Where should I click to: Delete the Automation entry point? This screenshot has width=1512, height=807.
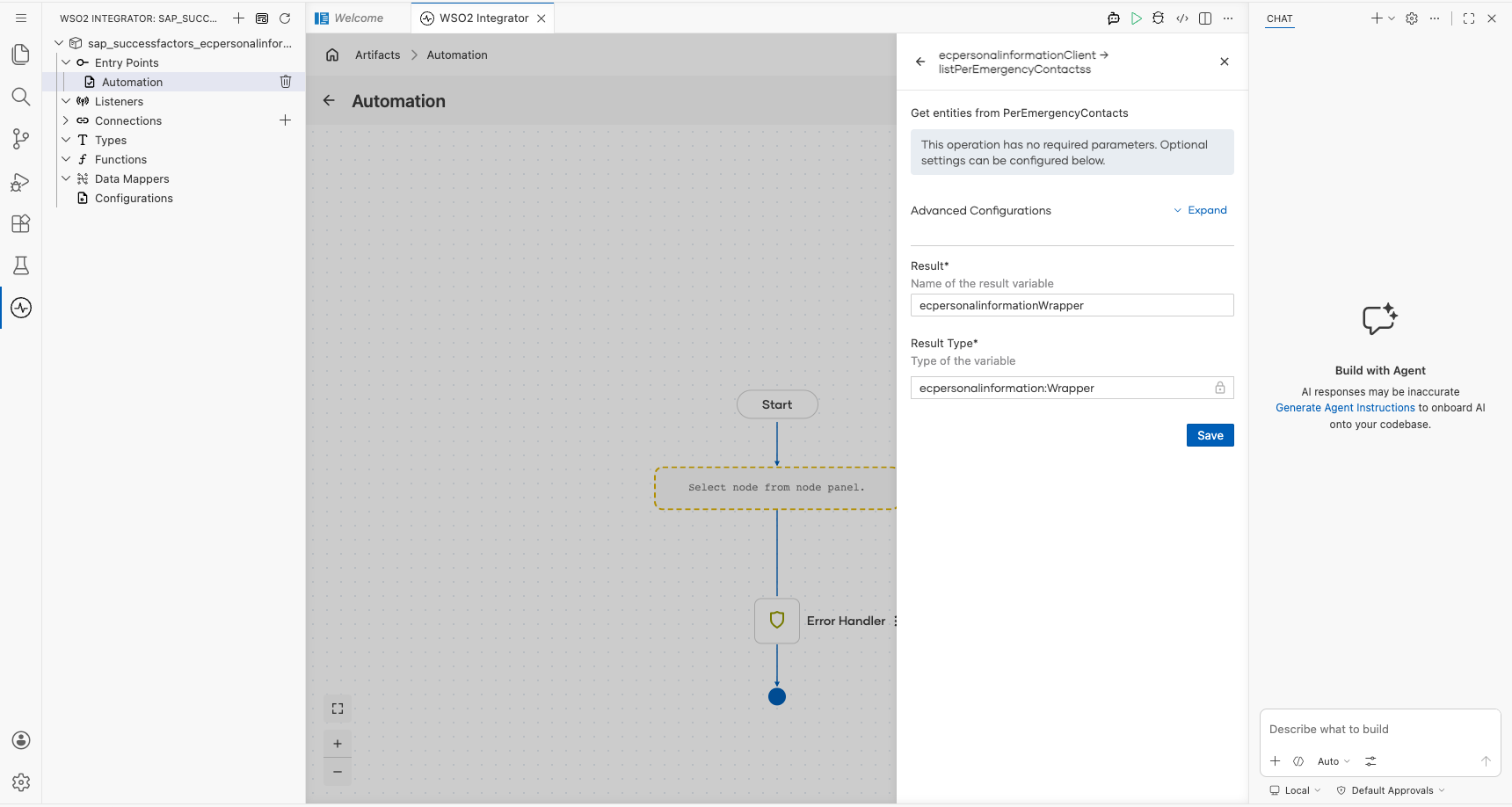(x=286, y=82)
